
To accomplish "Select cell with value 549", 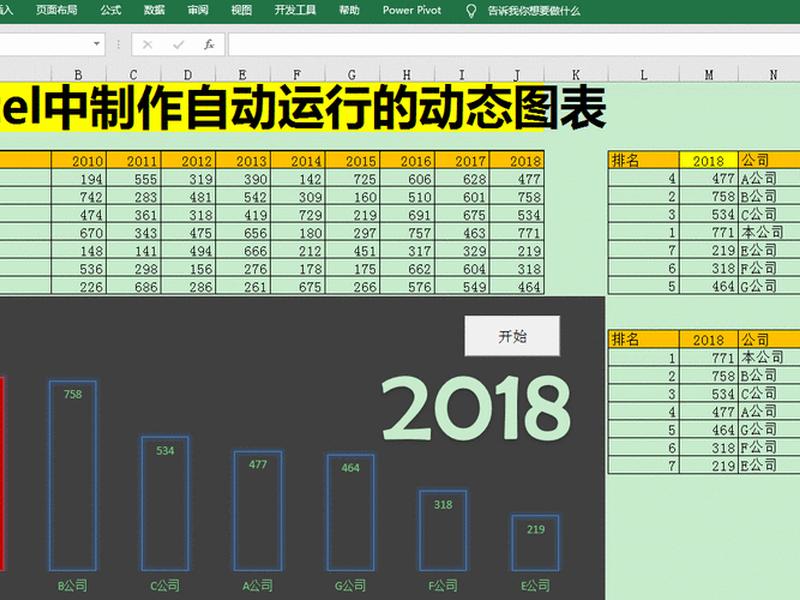I will (x=462, y=286).
